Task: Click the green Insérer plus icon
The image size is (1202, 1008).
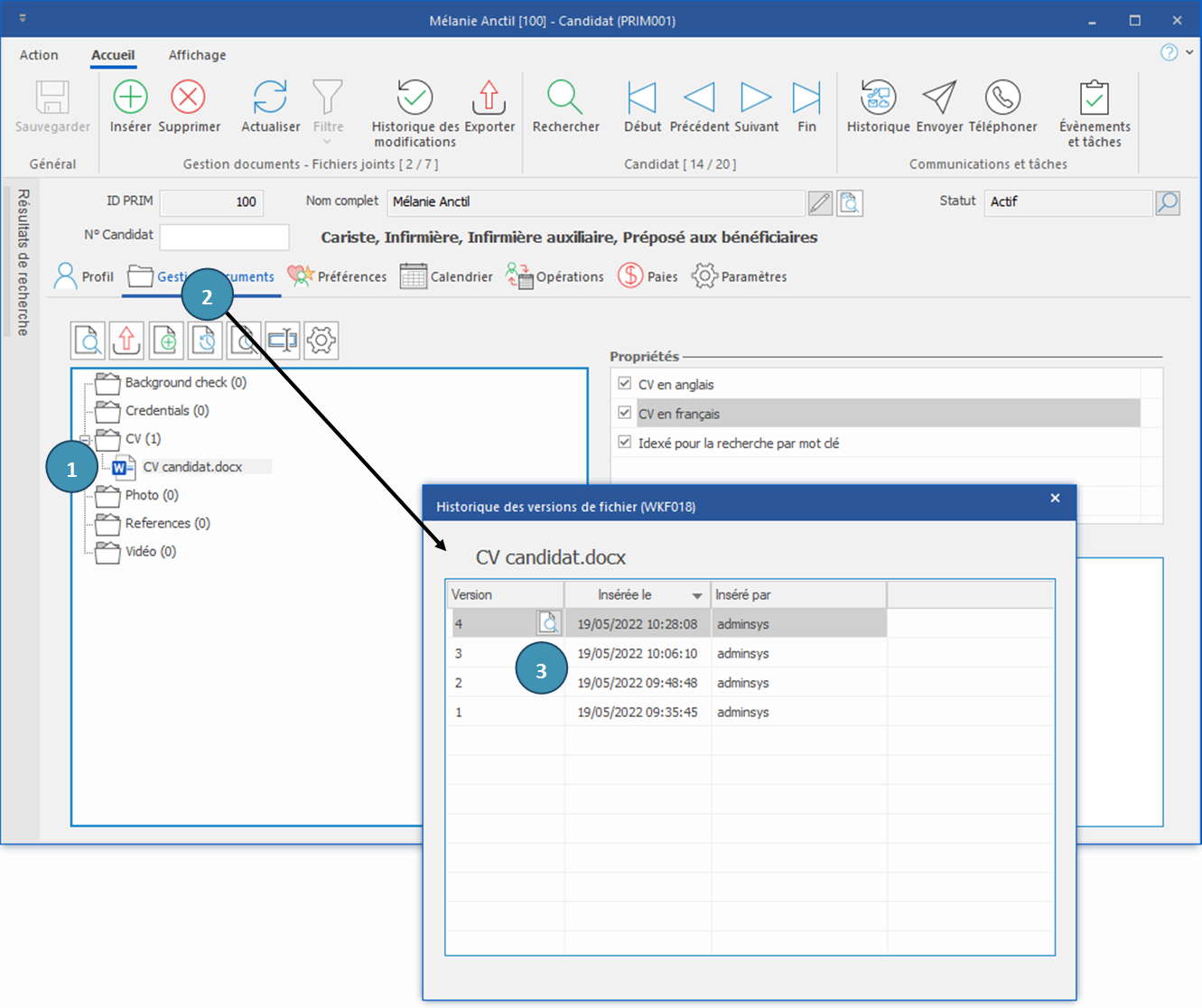Action: click(130, 97)
